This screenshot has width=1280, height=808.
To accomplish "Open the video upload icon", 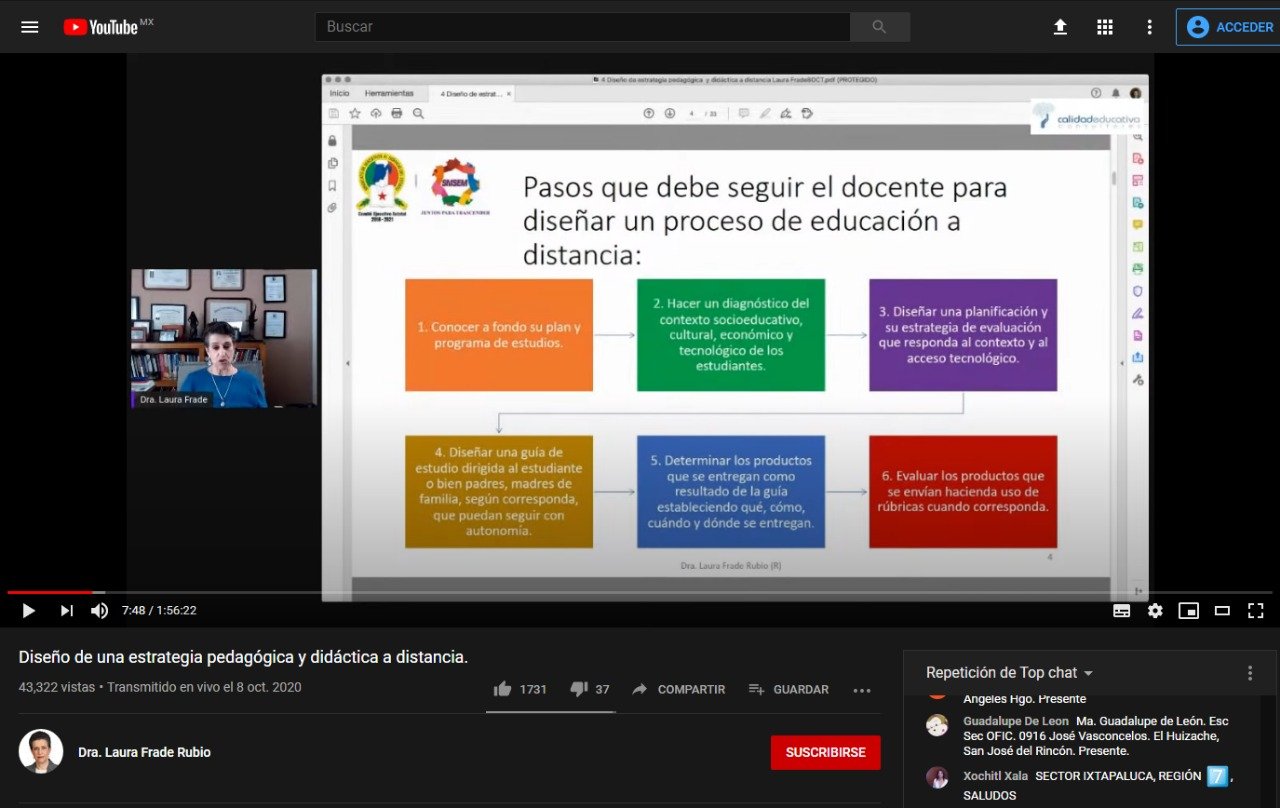I will pyautogui.click(x=1060, y=27).
